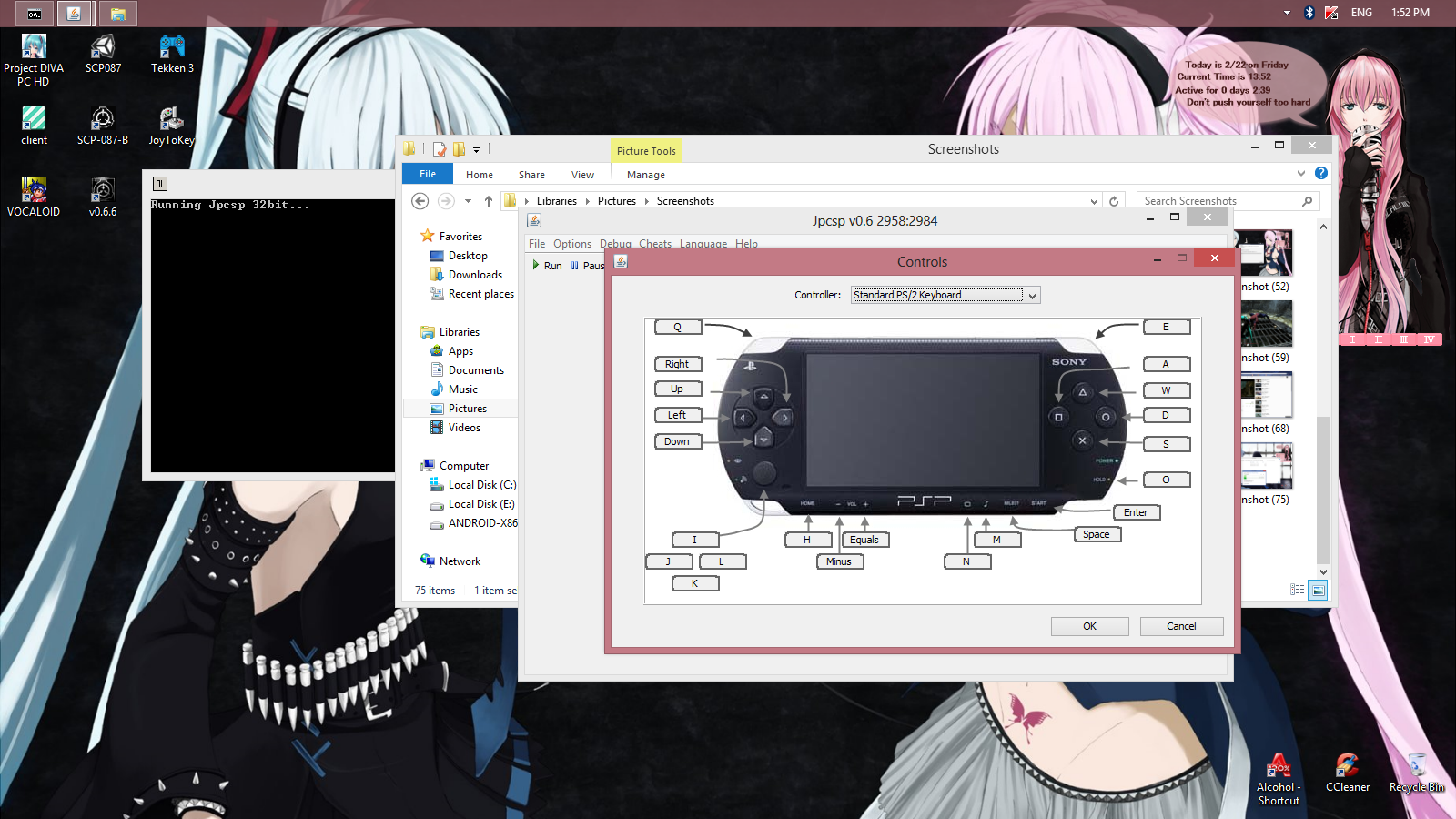
Task: Open the Manage picture tools tab
Action: [646, 175]
